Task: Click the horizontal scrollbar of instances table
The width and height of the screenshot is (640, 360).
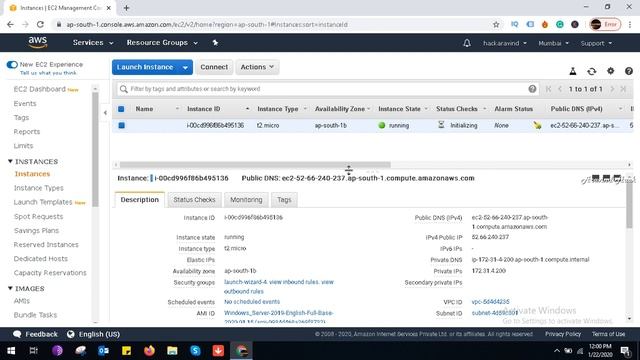Action: pyautogui.click(x=255, y=165)
